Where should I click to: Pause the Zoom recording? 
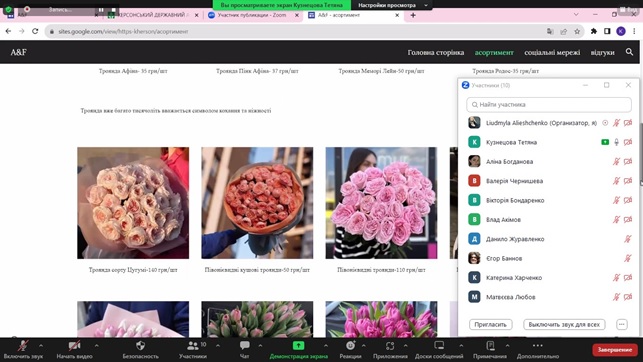point(101,9)
